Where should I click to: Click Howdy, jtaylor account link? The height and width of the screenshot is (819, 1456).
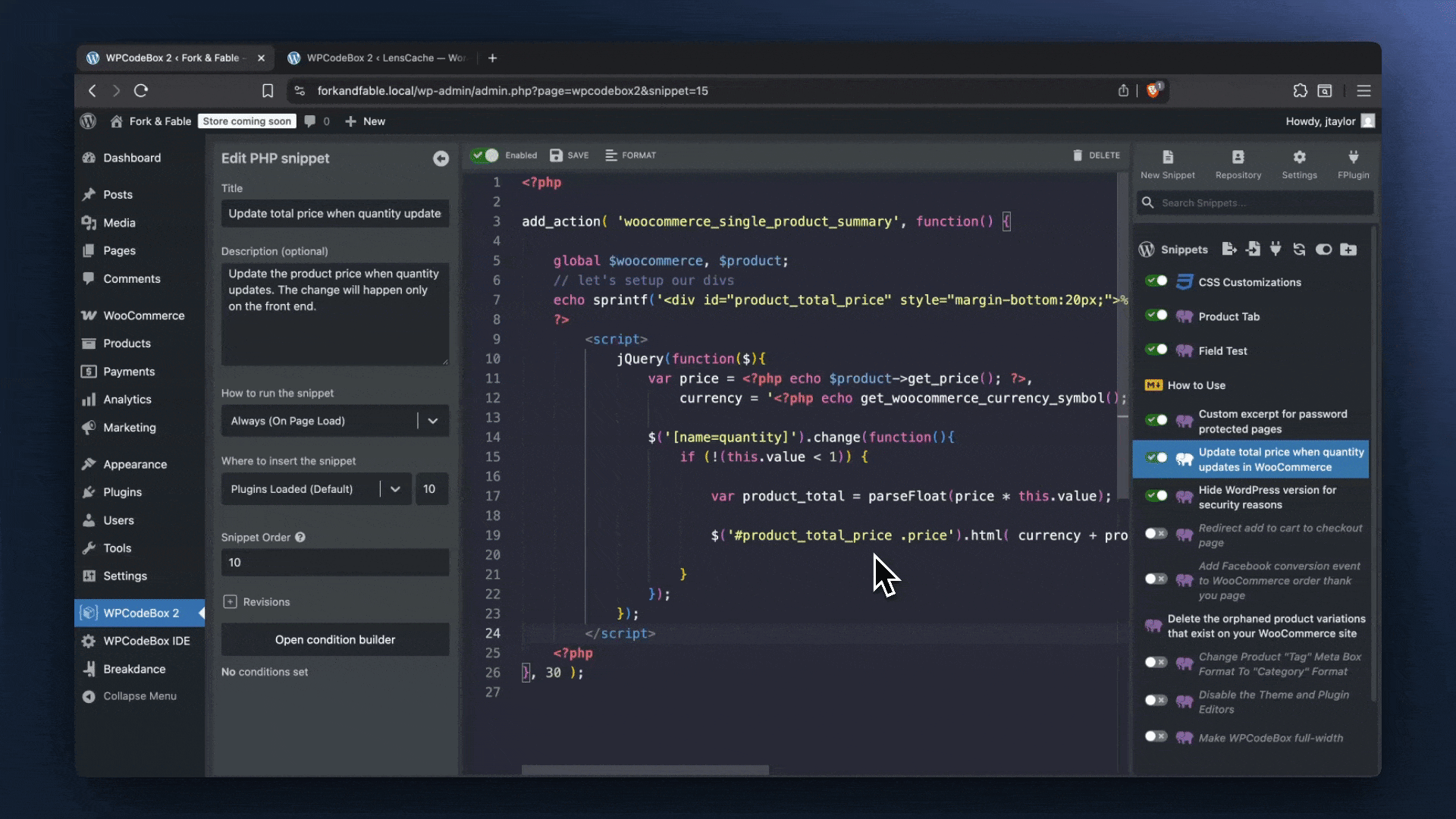point(1330,121)
